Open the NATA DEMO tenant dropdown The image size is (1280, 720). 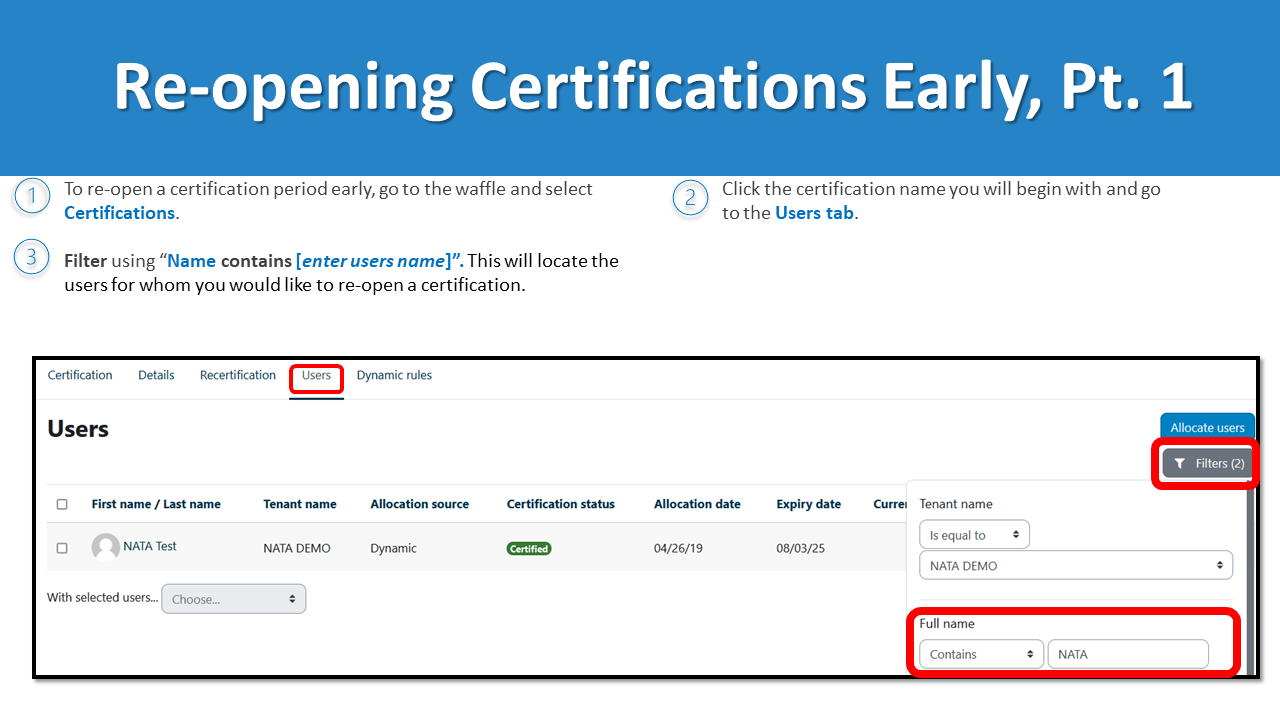tap(1075, 566)
